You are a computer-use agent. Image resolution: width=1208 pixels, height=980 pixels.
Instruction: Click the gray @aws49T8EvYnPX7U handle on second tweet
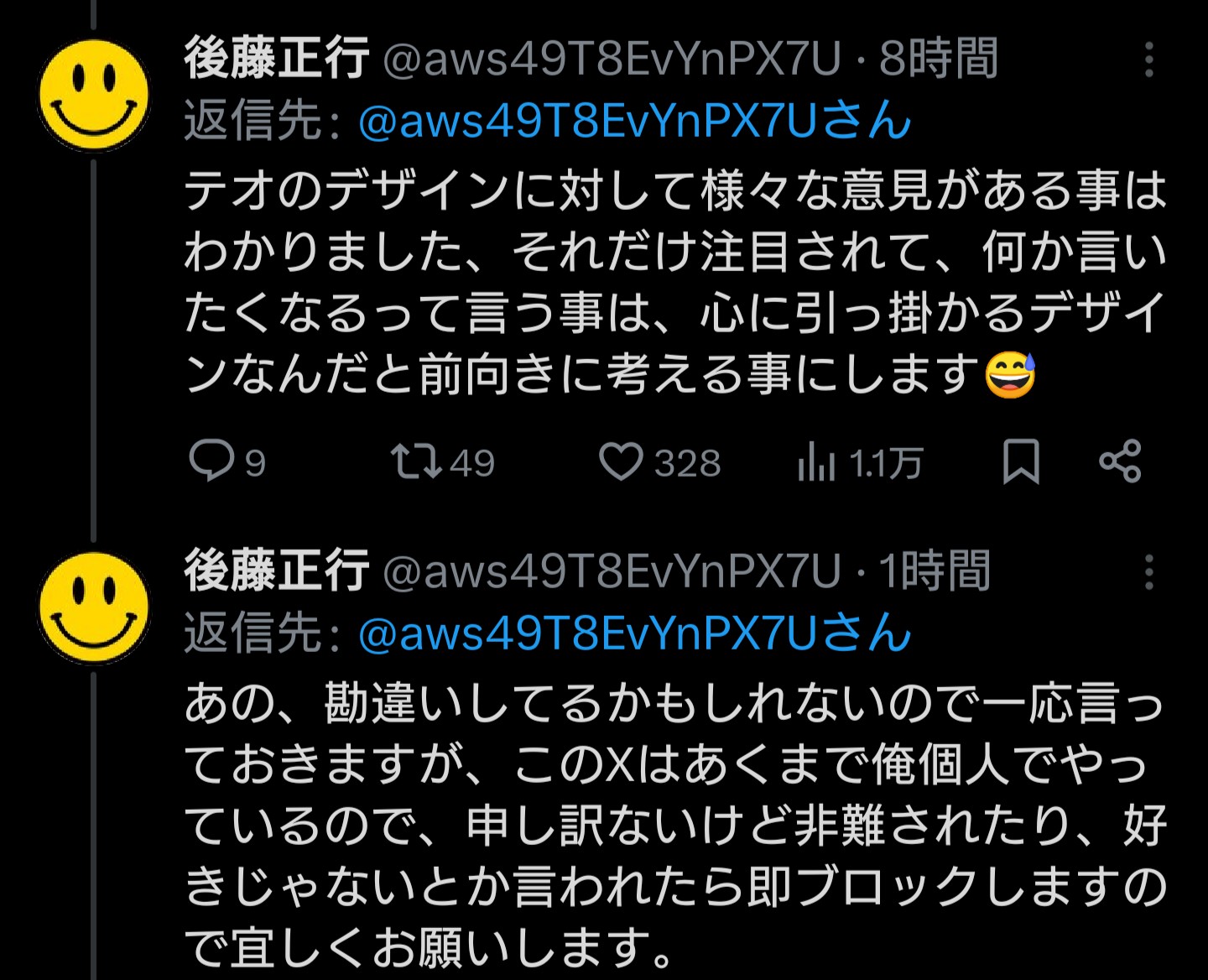[612, 572]
